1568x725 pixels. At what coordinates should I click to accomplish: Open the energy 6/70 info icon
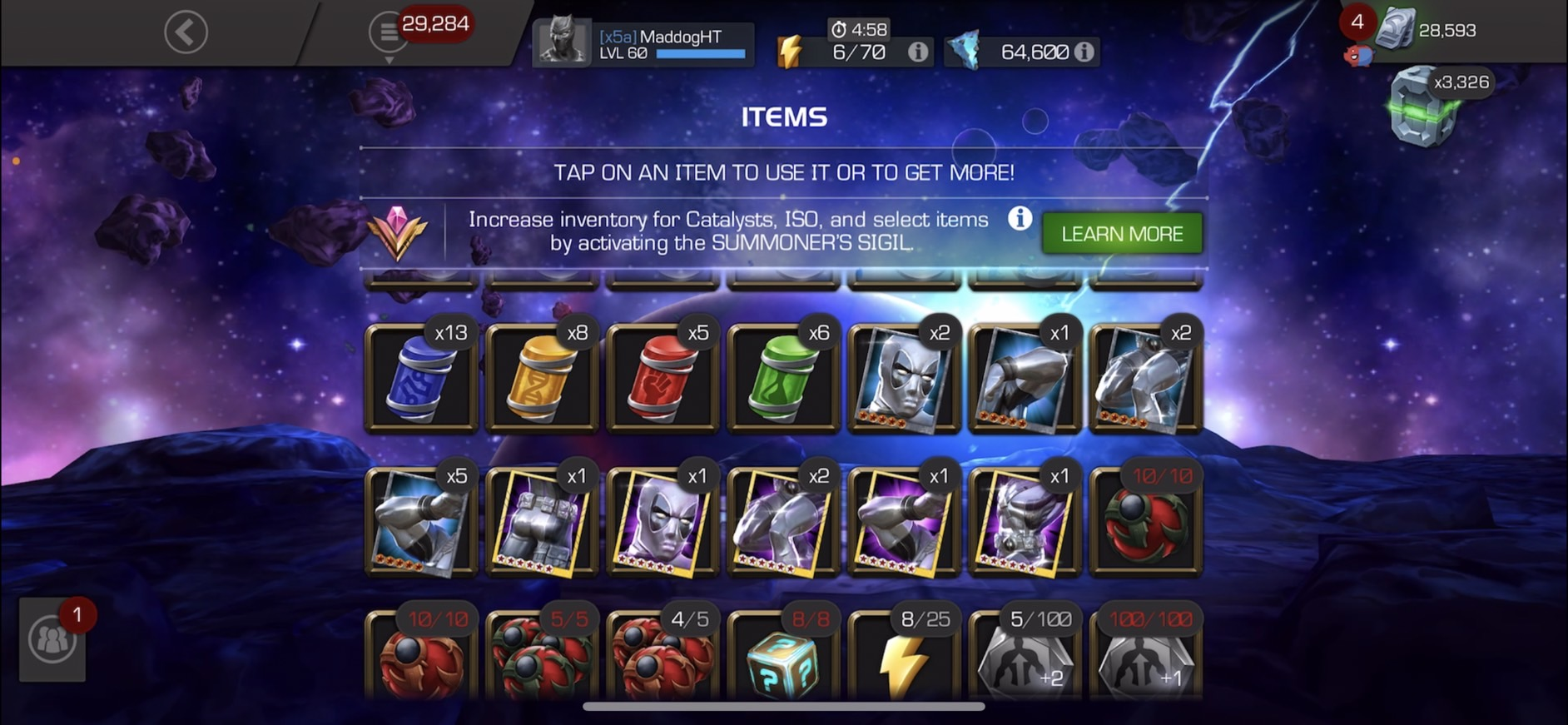(918, 52)
